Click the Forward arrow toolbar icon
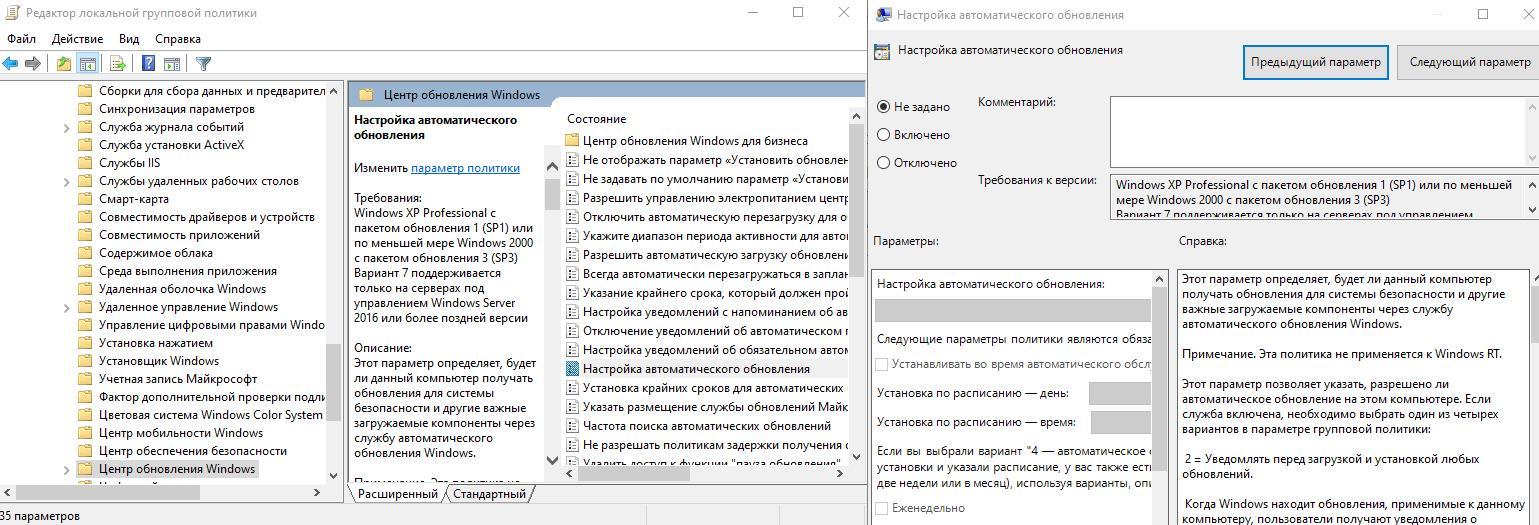This screenshot has width=1539, height=525. click(33, 64)
